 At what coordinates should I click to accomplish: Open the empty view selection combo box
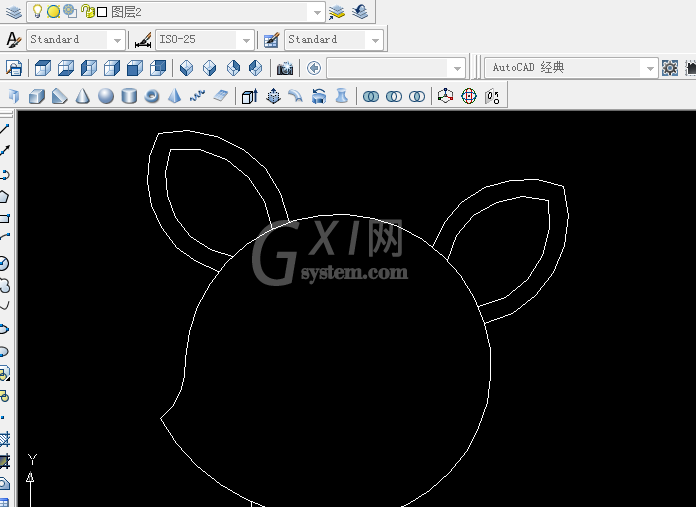(396, 68)
